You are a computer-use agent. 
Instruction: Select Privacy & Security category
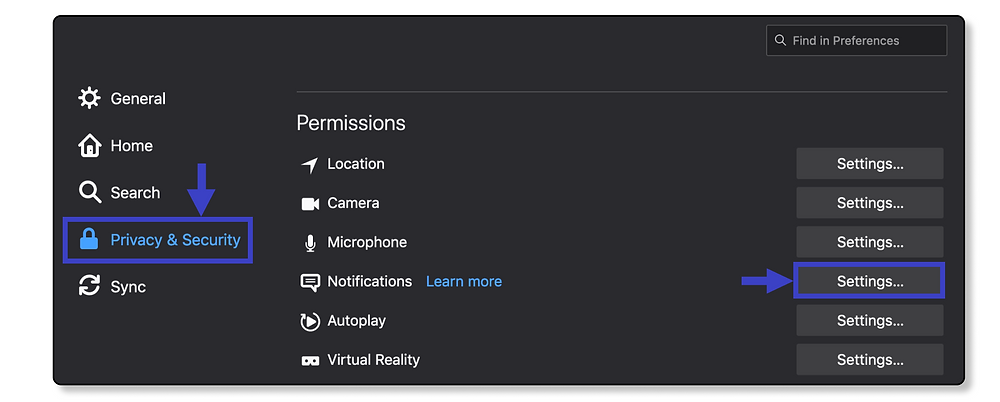pos(158,240)
